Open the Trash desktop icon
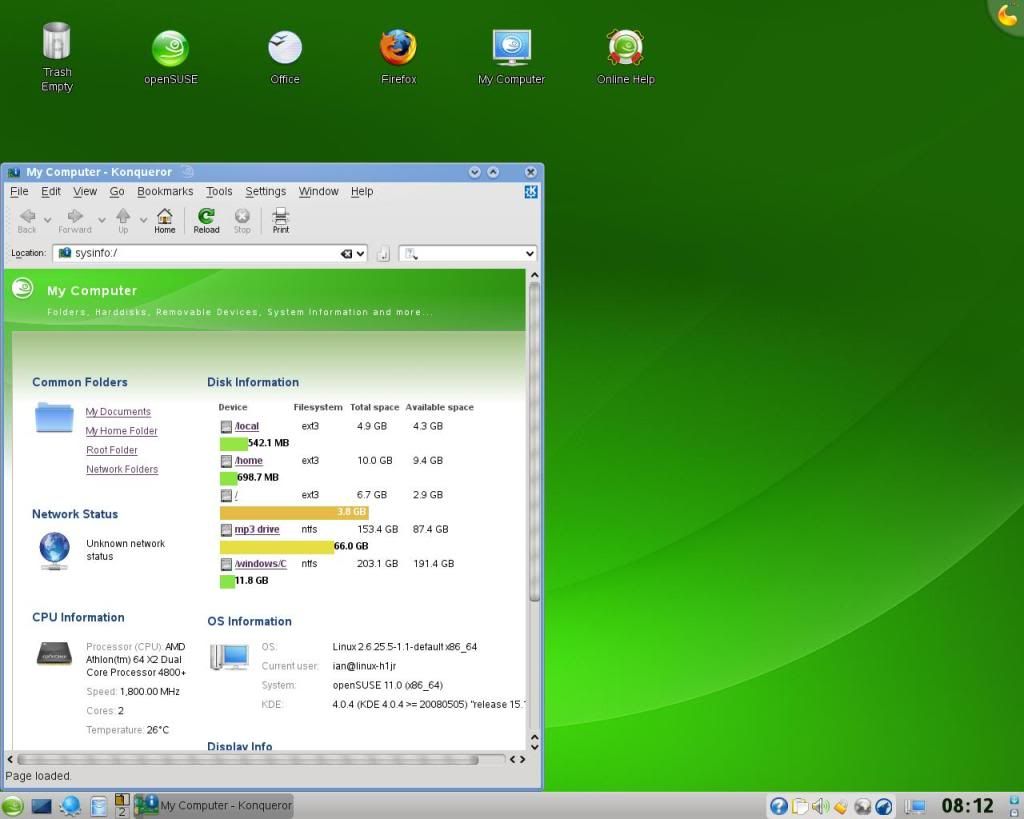This screenshot has height=819, width=1024. (57, 56)
